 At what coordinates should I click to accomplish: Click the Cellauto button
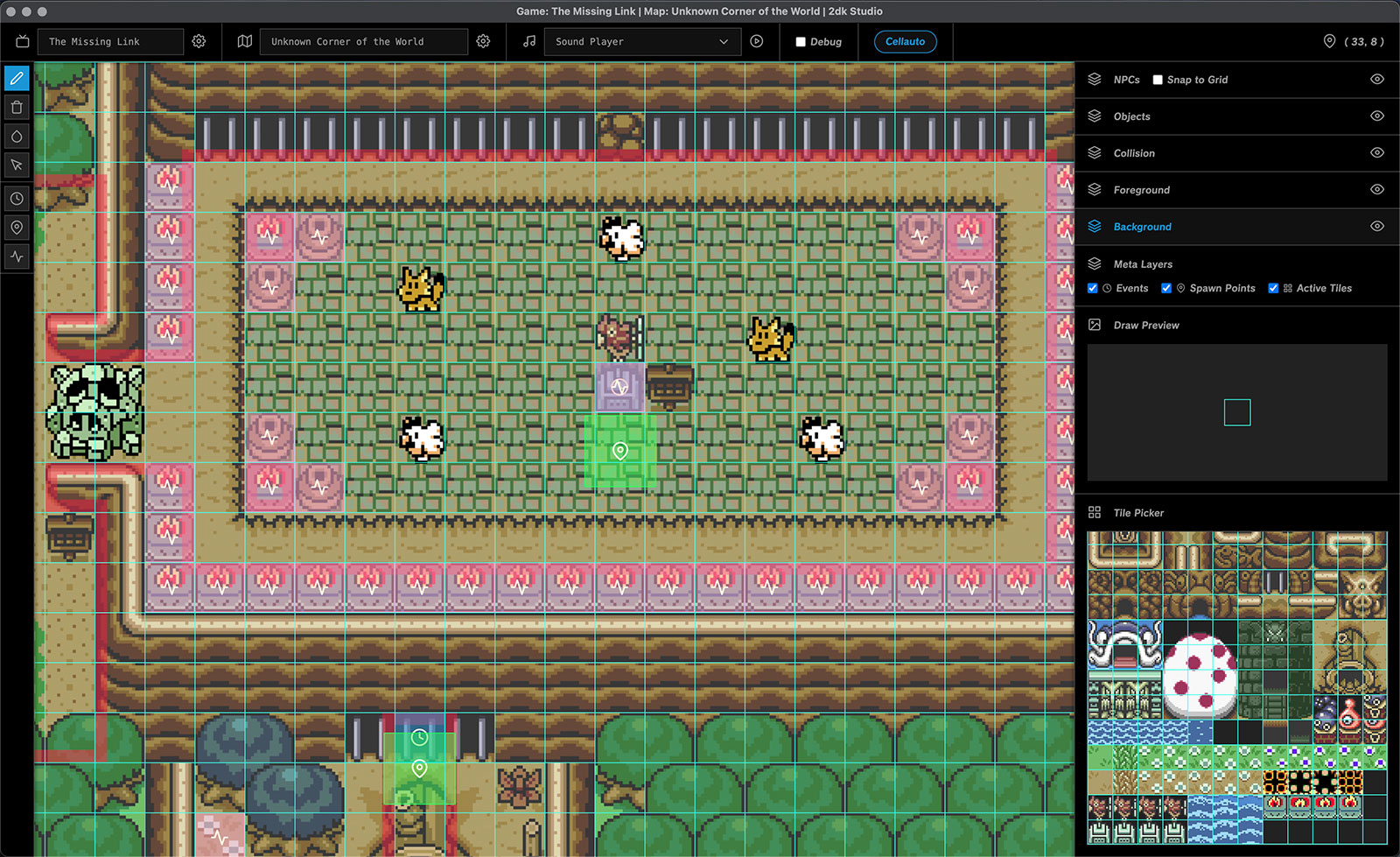(905, 41)
